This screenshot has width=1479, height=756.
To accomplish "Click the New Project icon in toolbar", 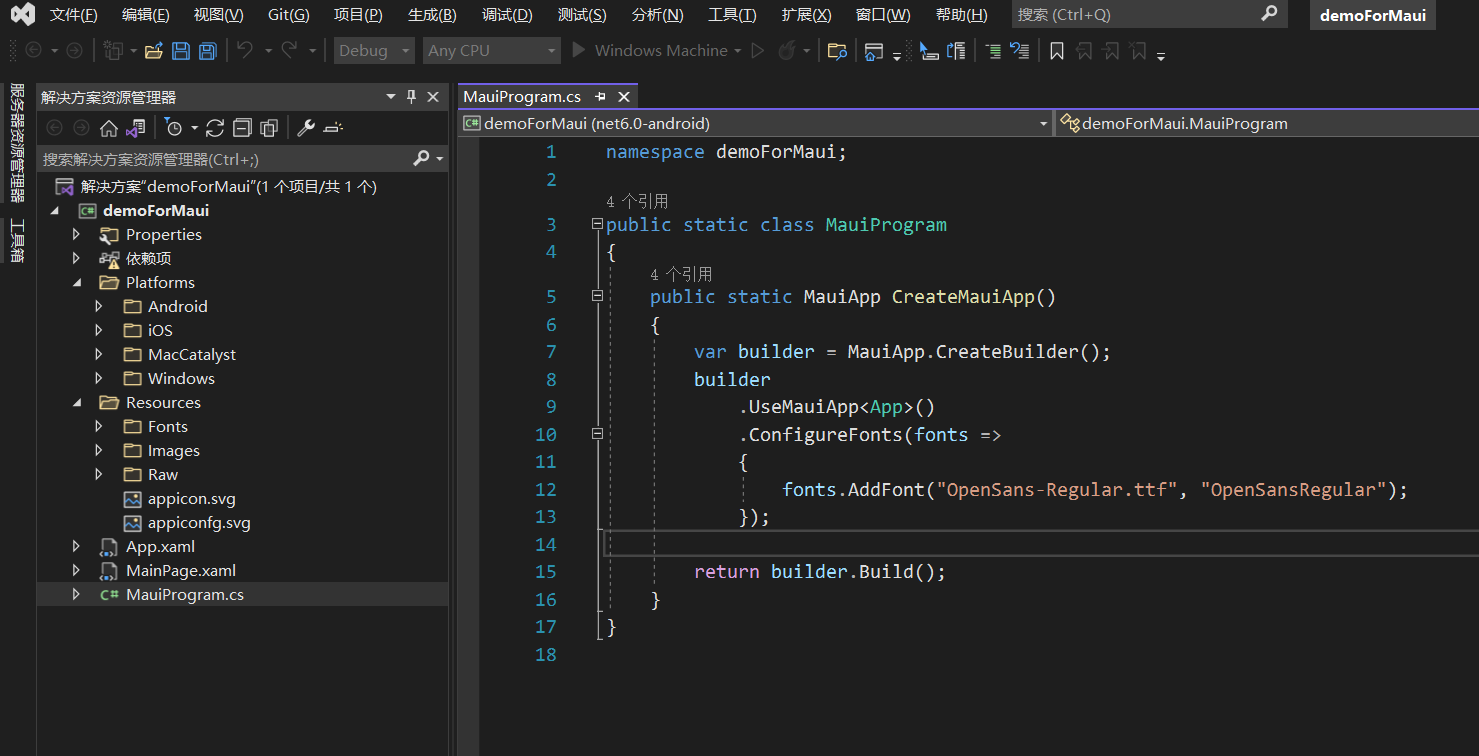I will 114,51.
